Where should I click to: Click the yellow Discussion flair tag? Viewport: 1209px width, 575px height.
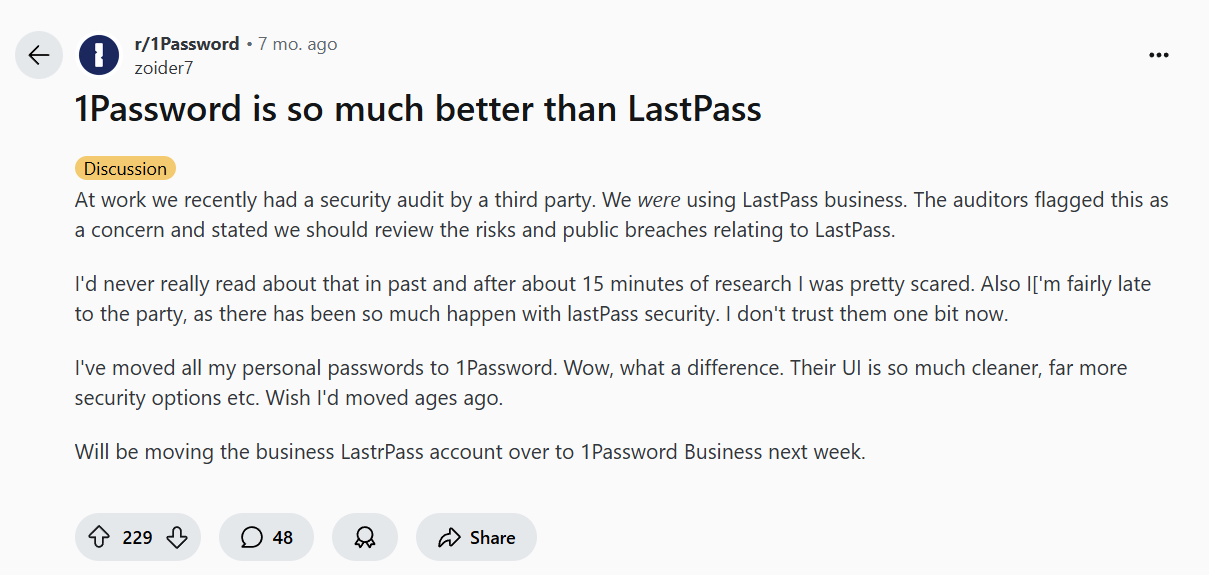[125, 169]
